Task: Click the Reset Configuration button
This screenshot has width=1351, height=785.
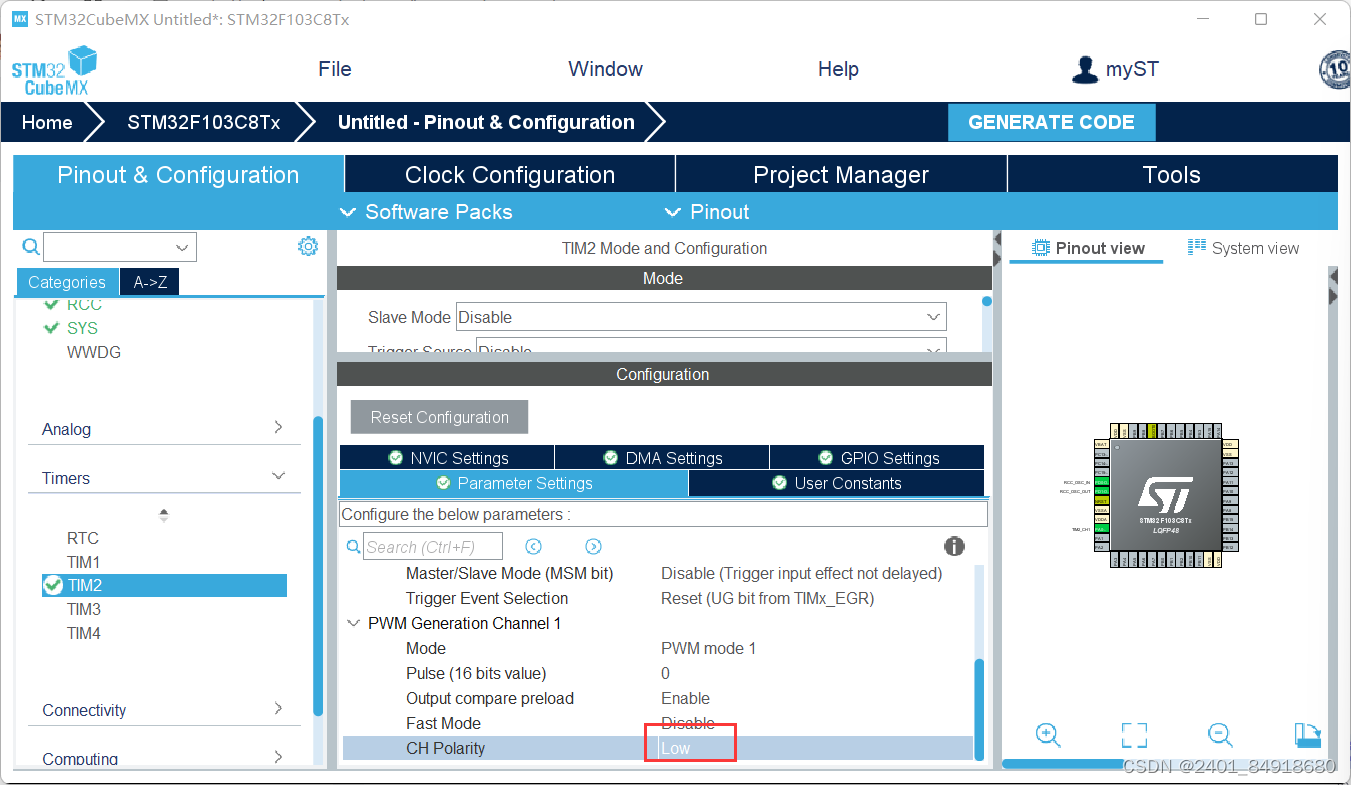Action: pyautogui.click(x=439, y=417)
